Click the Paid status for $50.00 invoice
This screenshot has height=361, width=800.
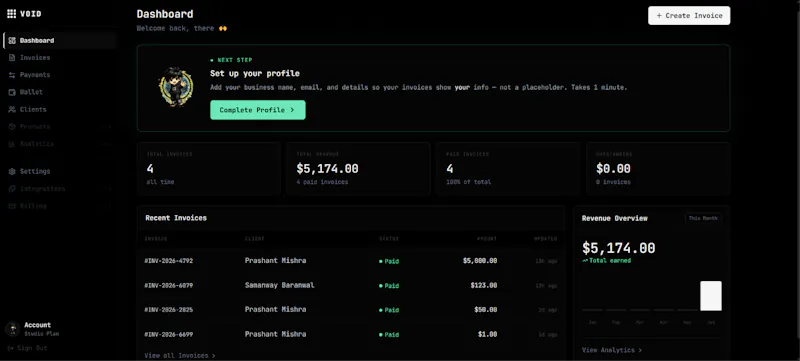click(x=389, y=310)
